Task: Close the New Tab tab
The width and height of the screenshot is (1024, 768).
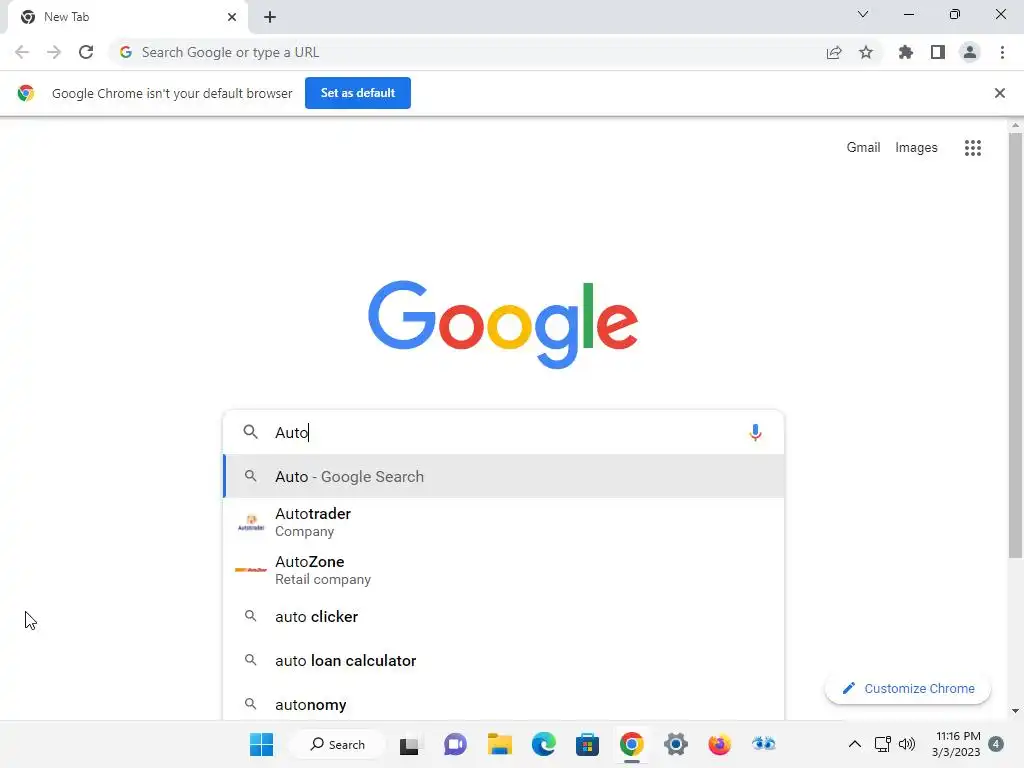Action: click(232, 17)
